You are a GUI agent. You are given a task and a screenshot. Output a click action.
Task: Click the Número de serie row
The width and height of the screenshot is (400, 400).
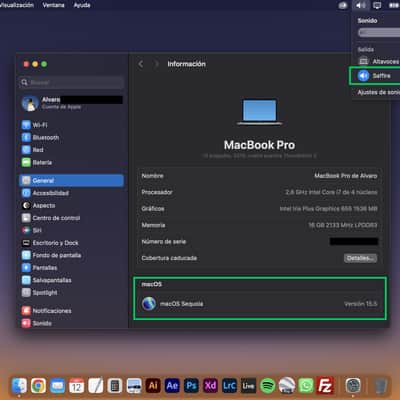(260, 242)
